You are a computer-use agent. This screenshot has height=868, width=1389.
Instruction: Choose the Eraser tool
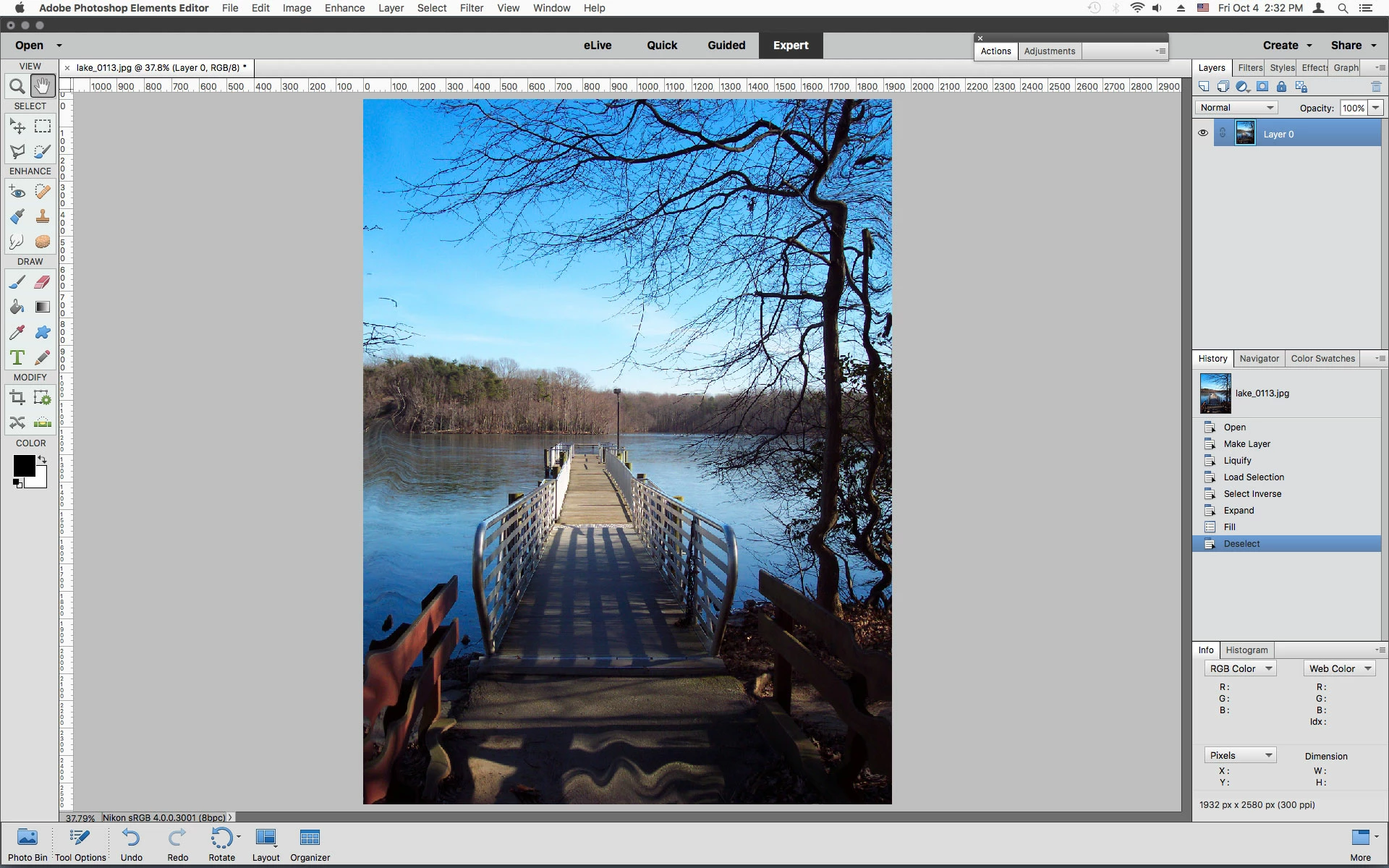pos(43,282)
